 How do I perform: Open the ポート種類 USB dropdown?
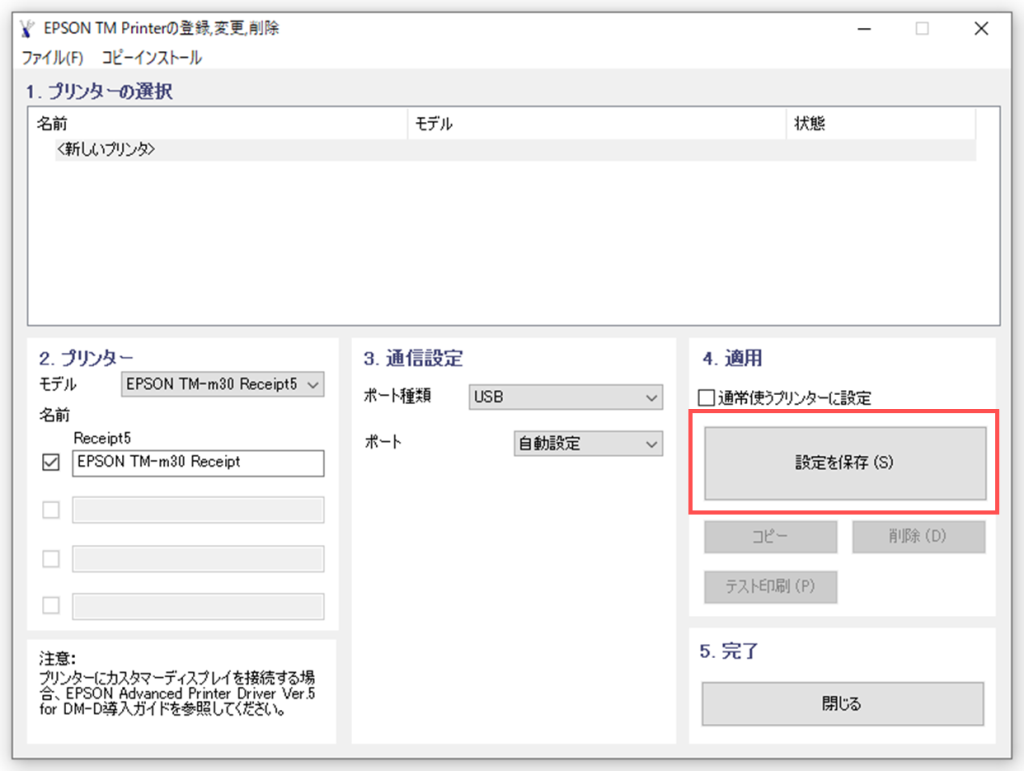[x=566, y=397]
